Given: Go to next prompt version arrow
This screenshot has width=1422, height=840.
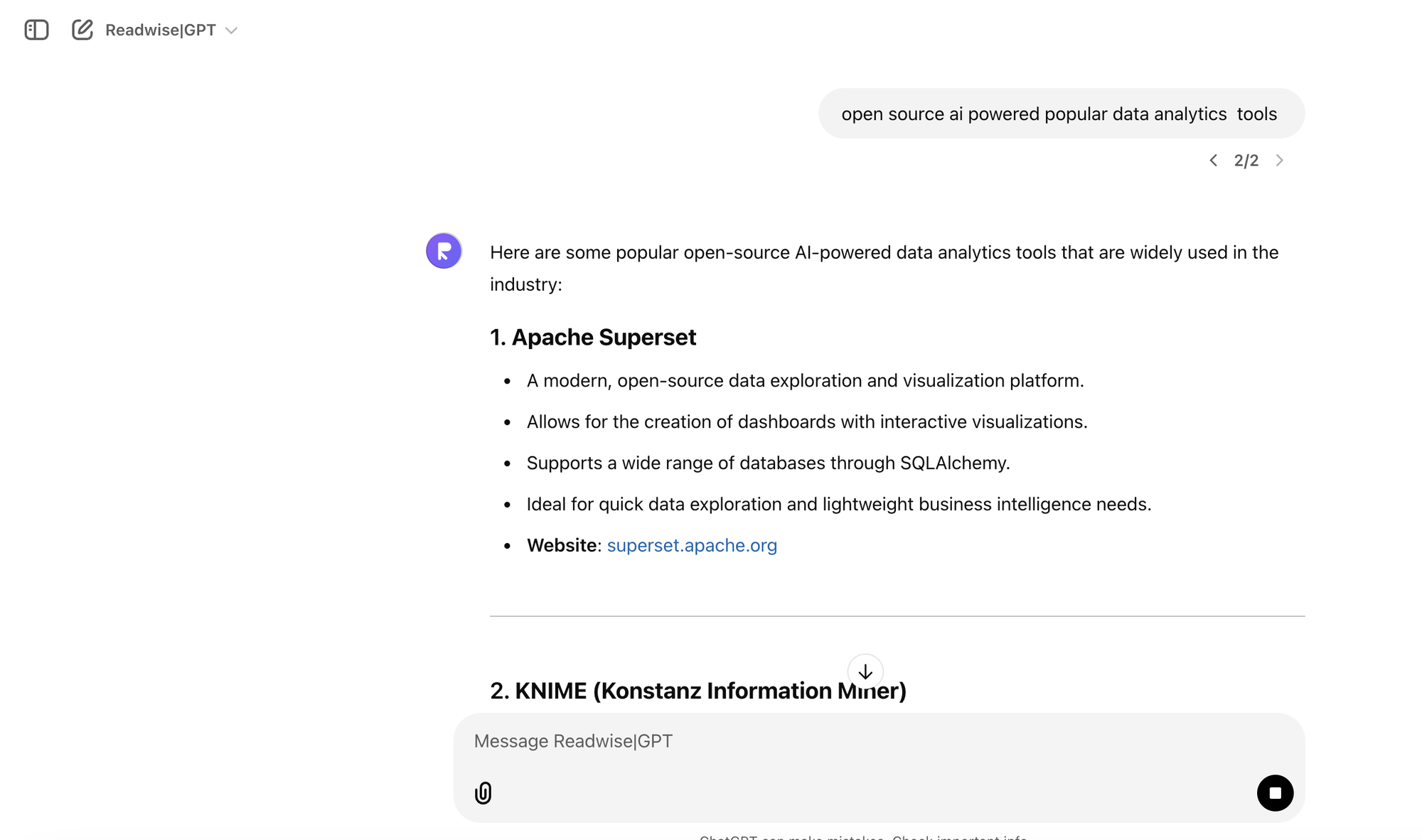Looking at the screenshot, I should (x=1279, y=161).
